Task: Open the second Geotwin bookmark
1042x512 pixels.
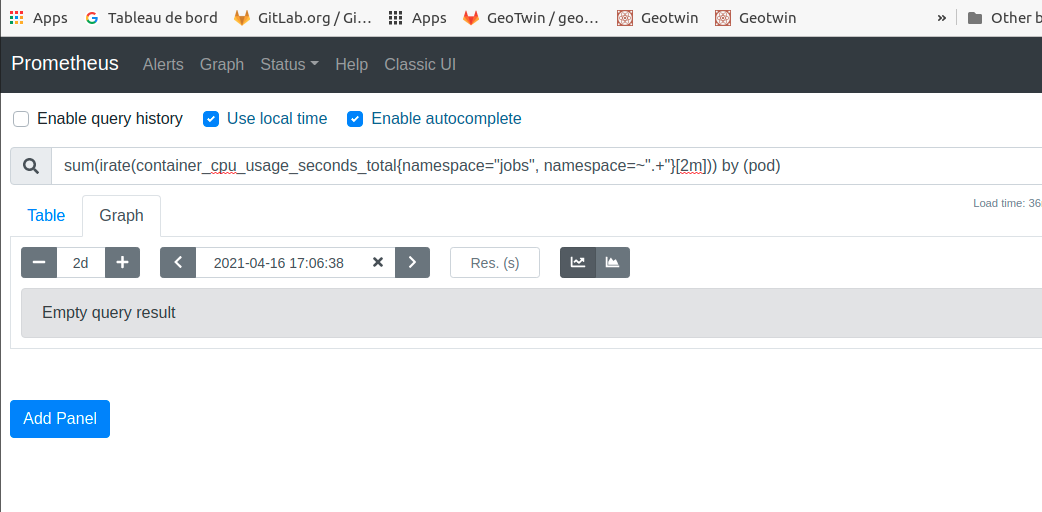Action: coord(756,18)
